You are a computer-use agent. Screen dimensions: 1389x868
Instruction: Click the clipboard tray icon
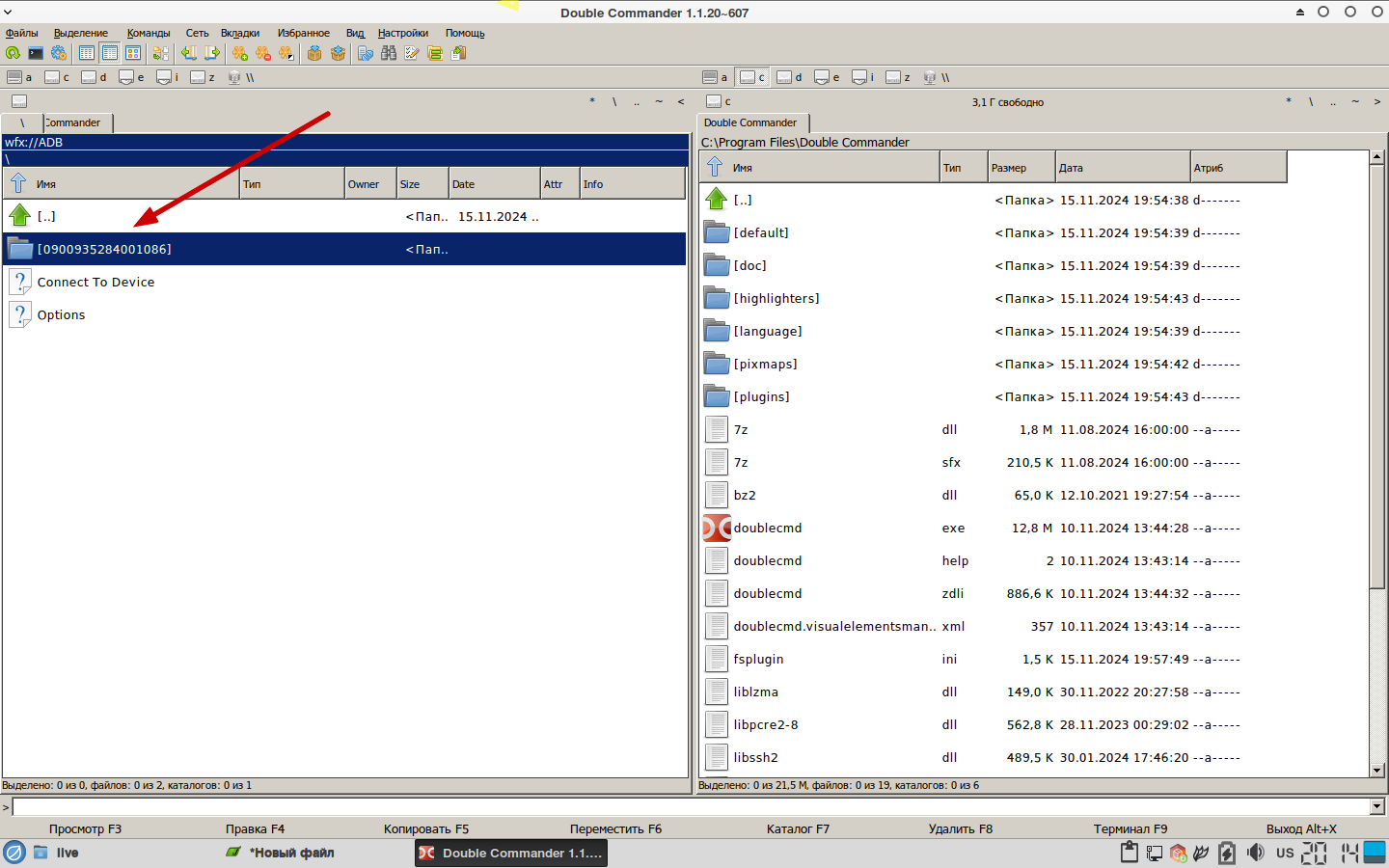click(x=1130, y=853)
